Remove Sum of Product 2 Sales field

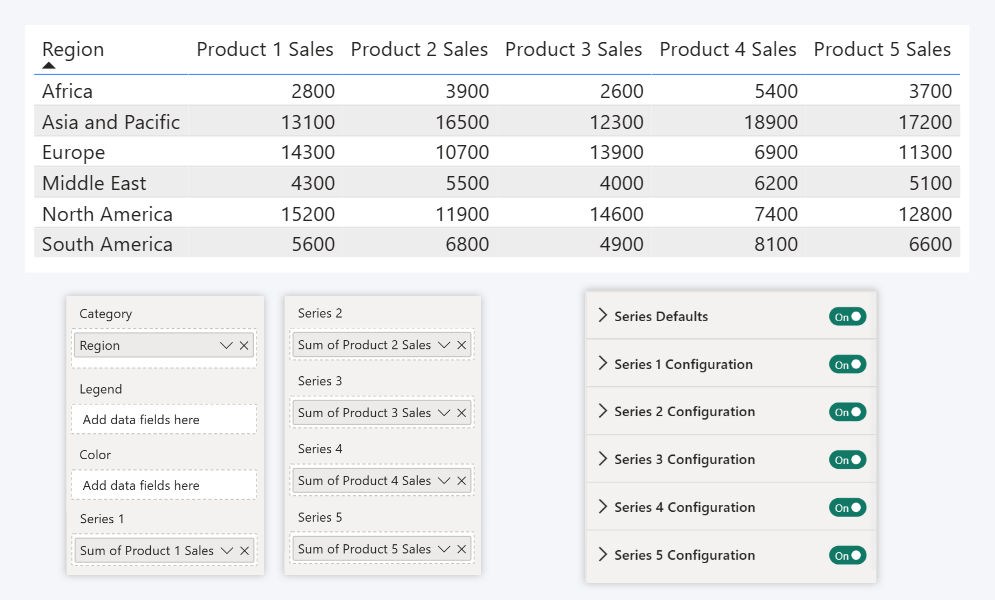(461, 345)
